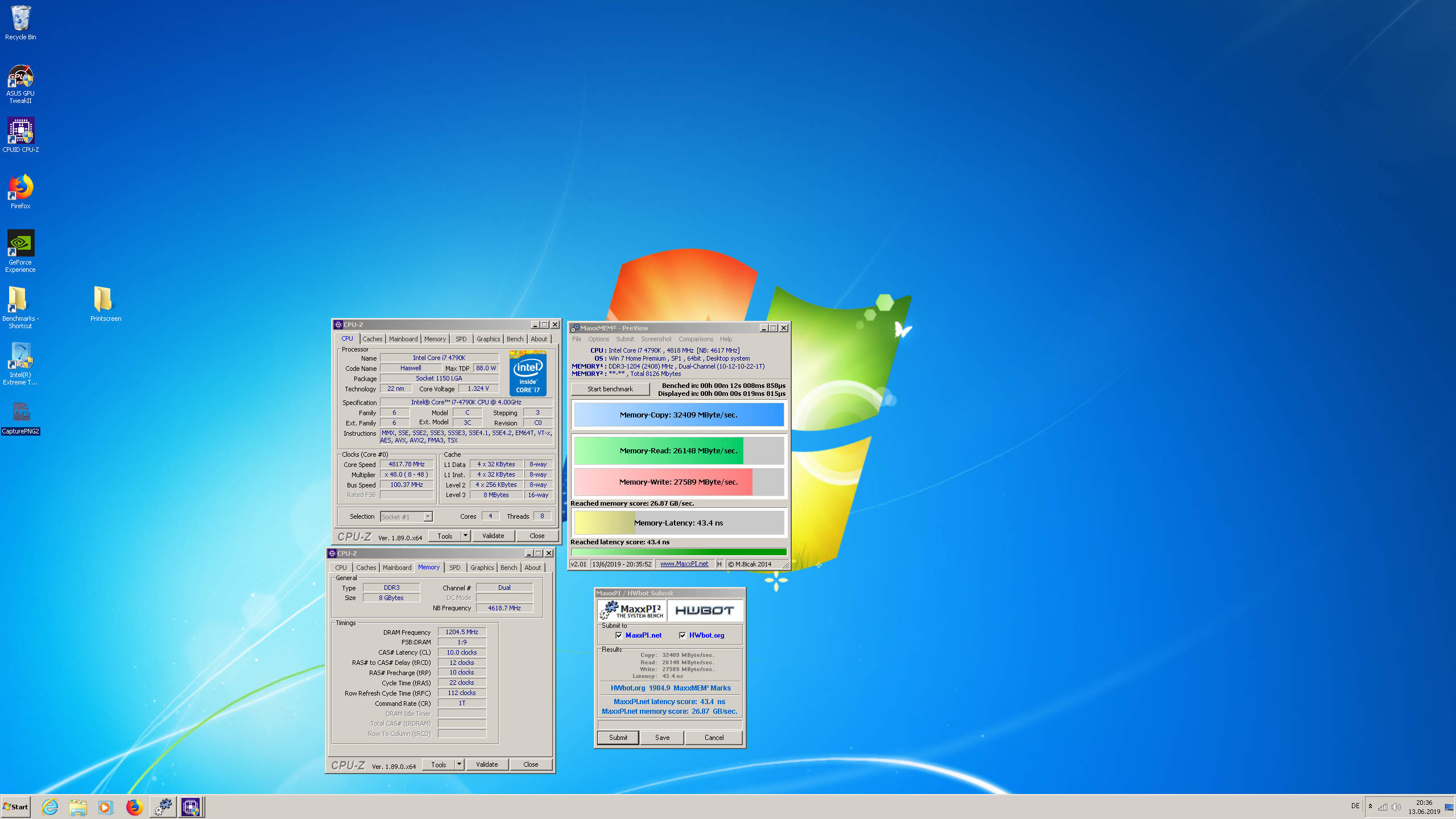Click the NB Frequency value 4618.7 MHz

(504, 608)
